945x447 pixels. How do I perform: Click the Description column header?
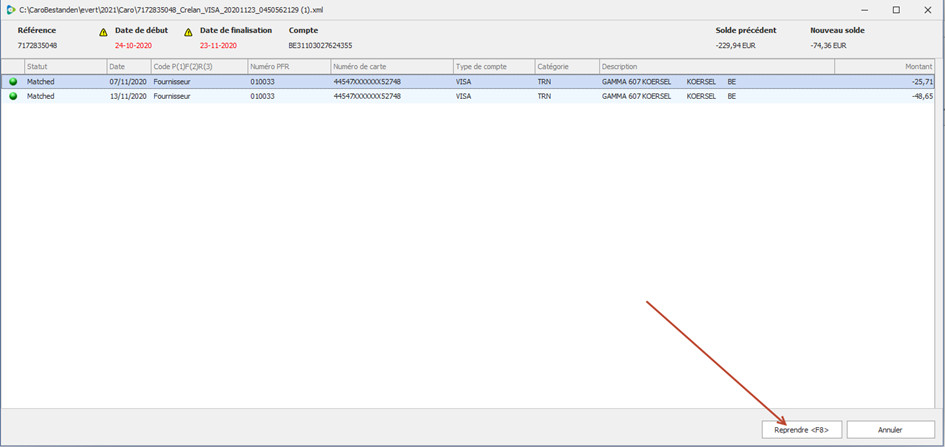click(717, 66)
